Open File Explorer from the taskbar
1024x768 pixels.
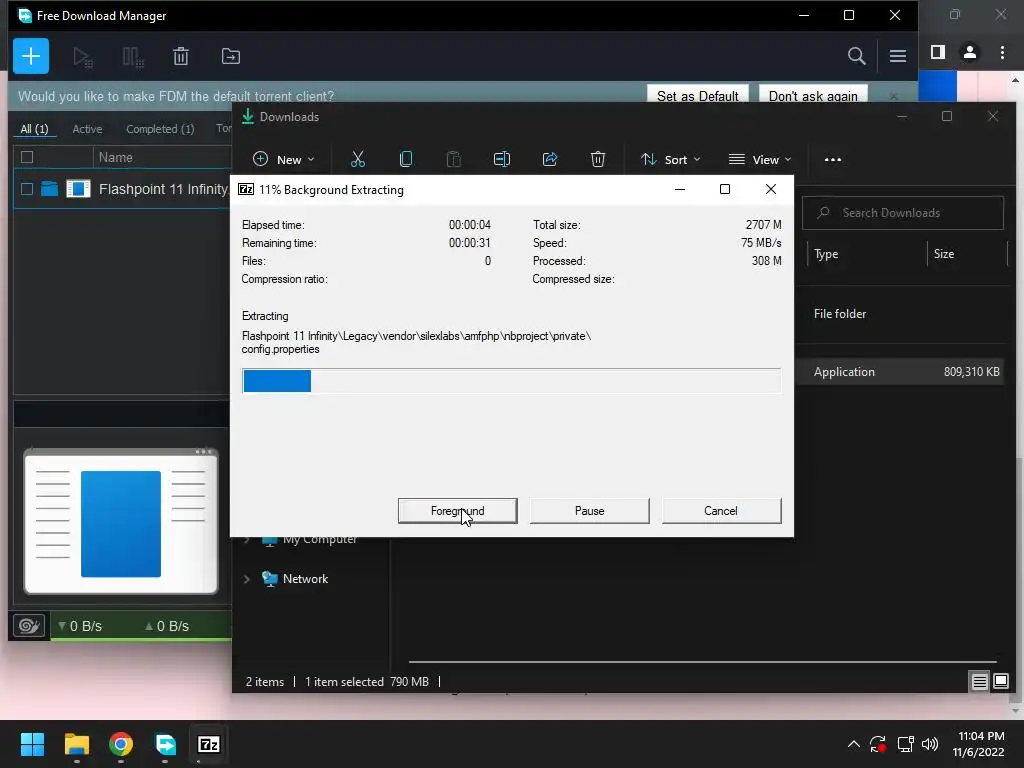coord(76,744)
